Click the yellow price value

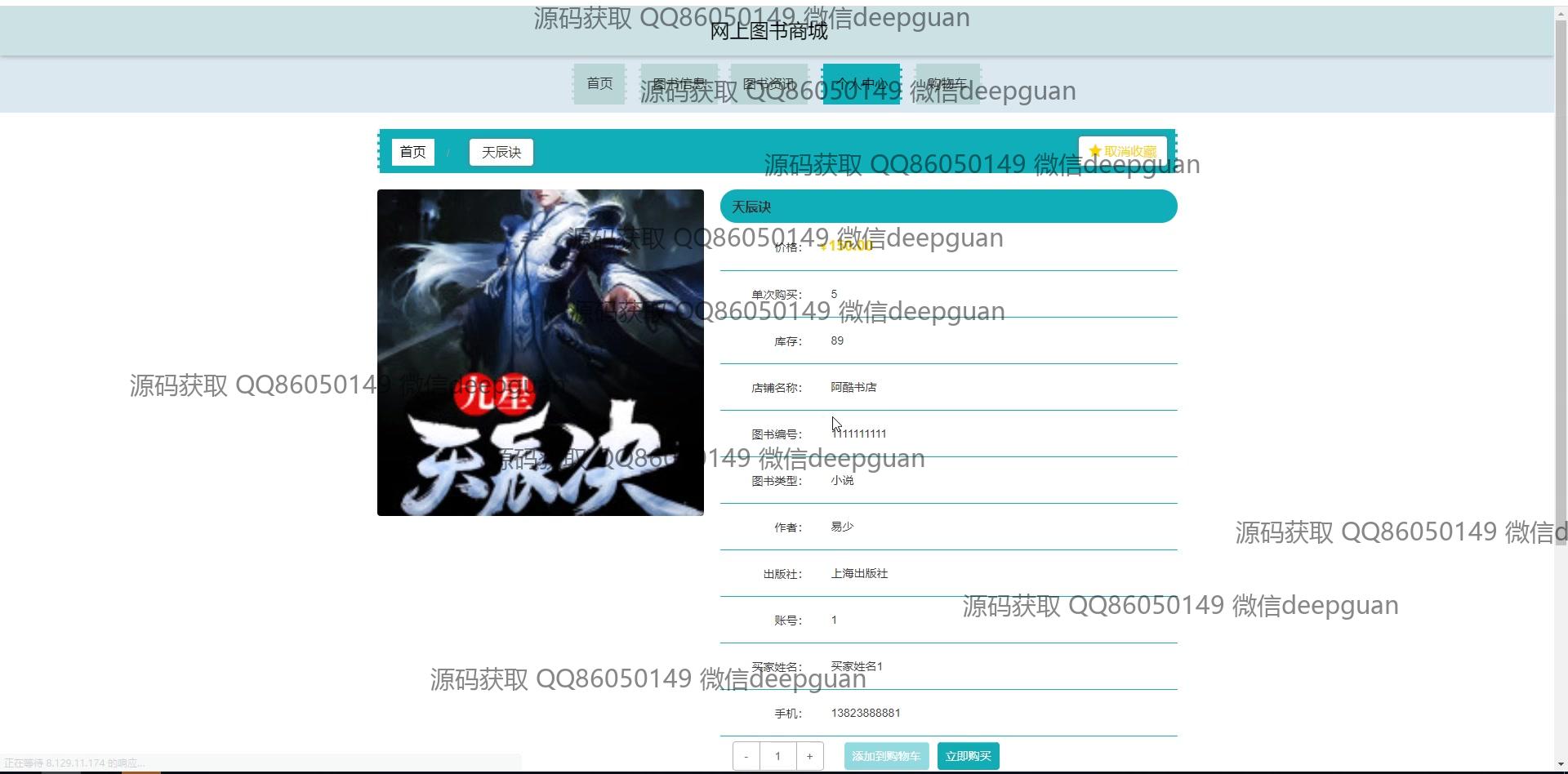[846, 247]
